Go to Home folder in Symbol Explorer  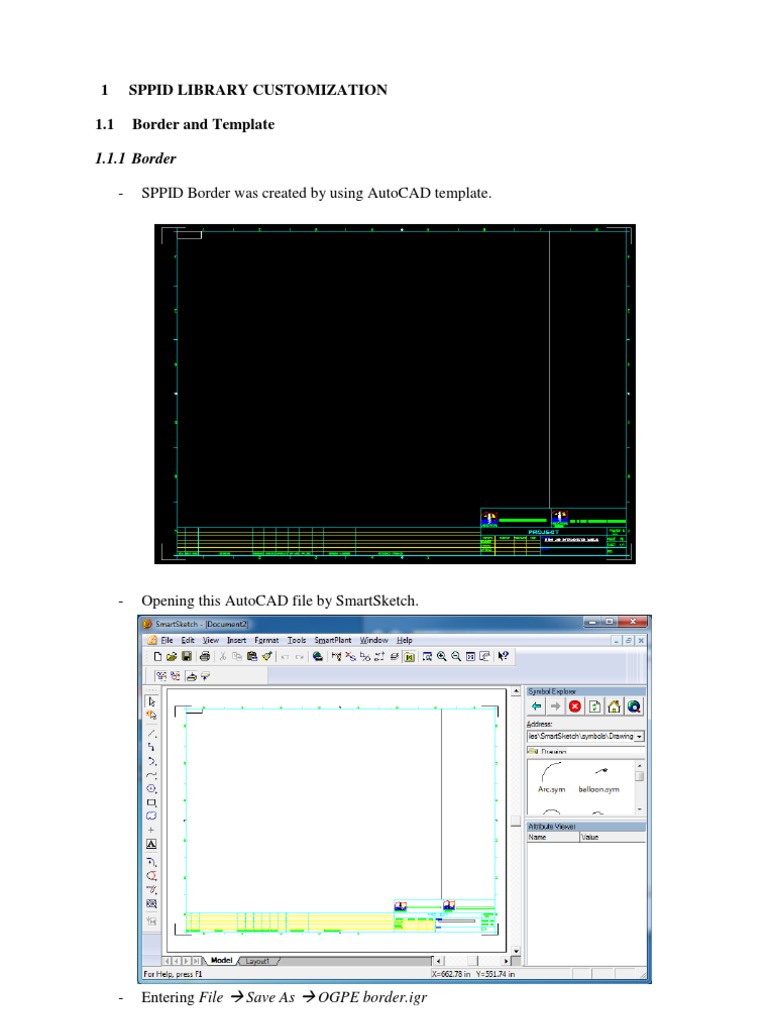(614, 706)
